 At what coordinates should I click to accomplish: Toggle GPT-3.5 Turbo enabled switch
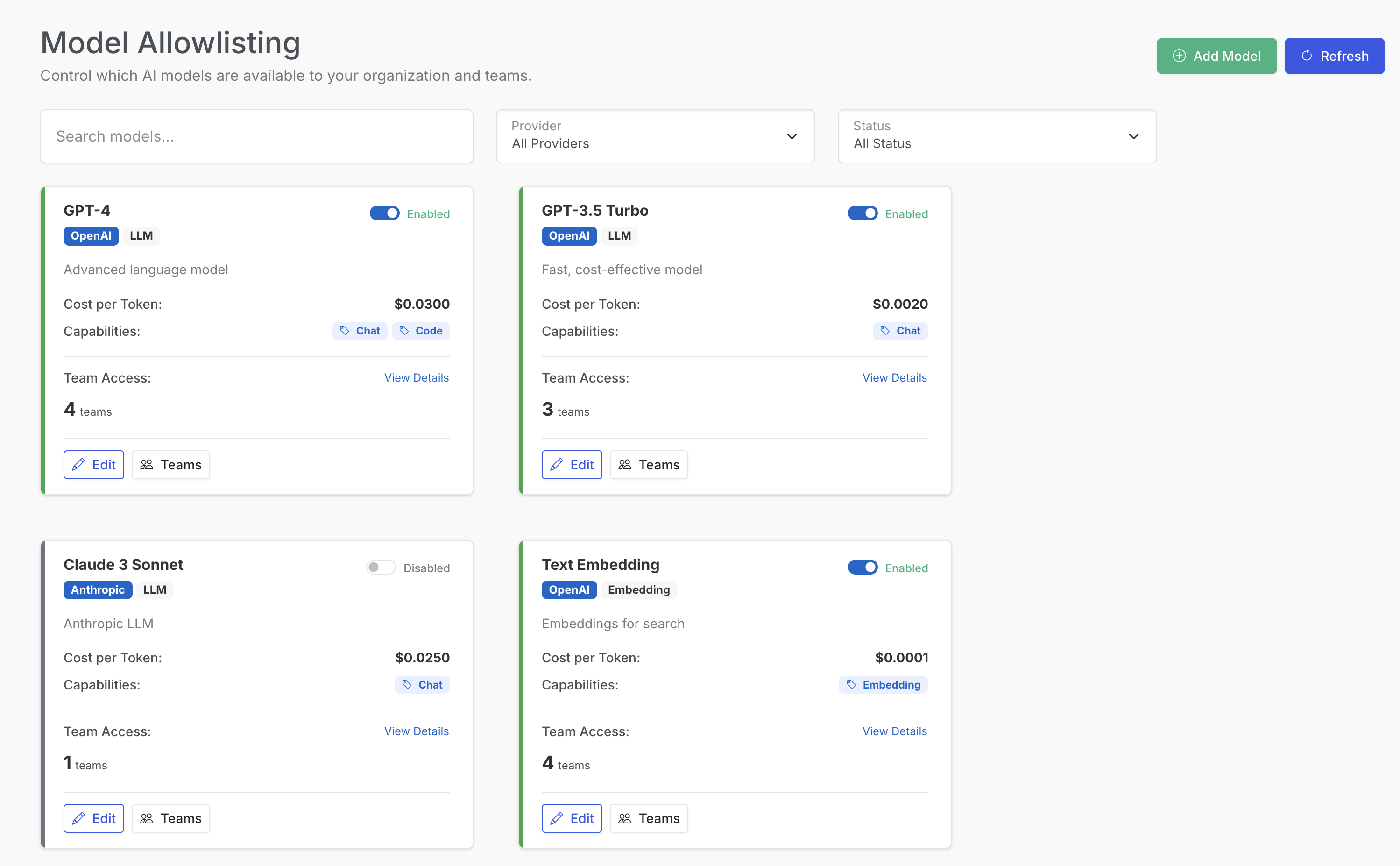coord(863,213)
